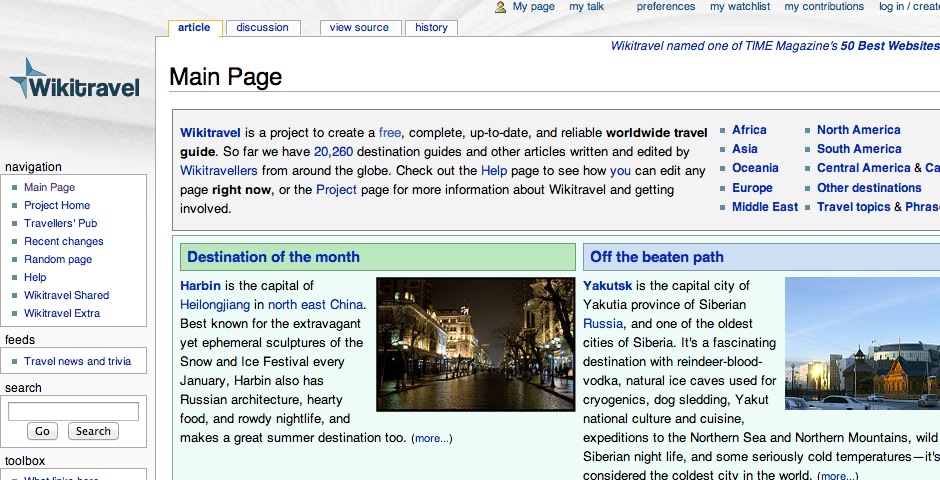Viewport: 940px width, 480px height.
Task: Go to Main Page in navigation
Action: 49,187
